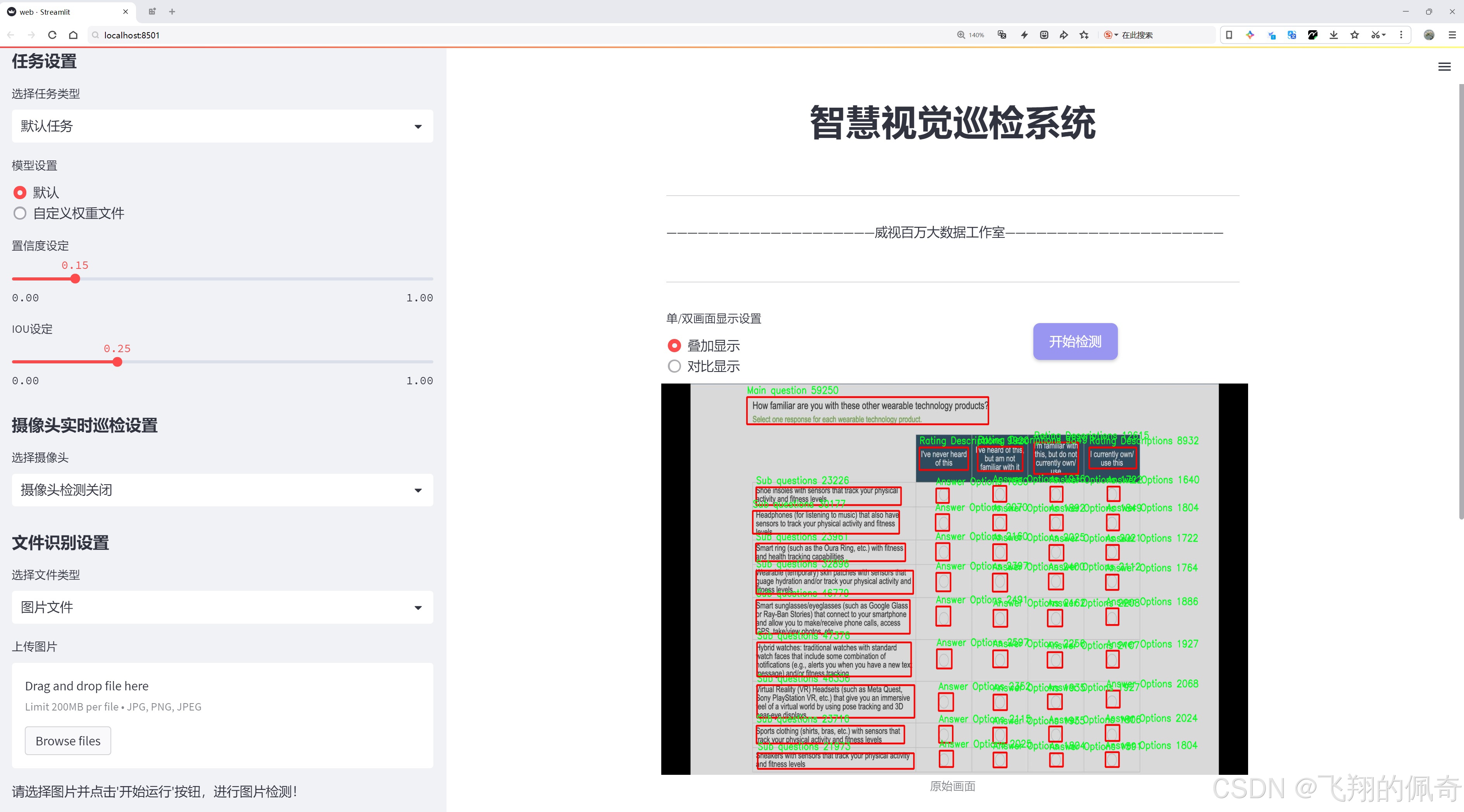Screen dimensions: 1464x812
Task: Click the Browse files button
Action: [x=67, y=740]
